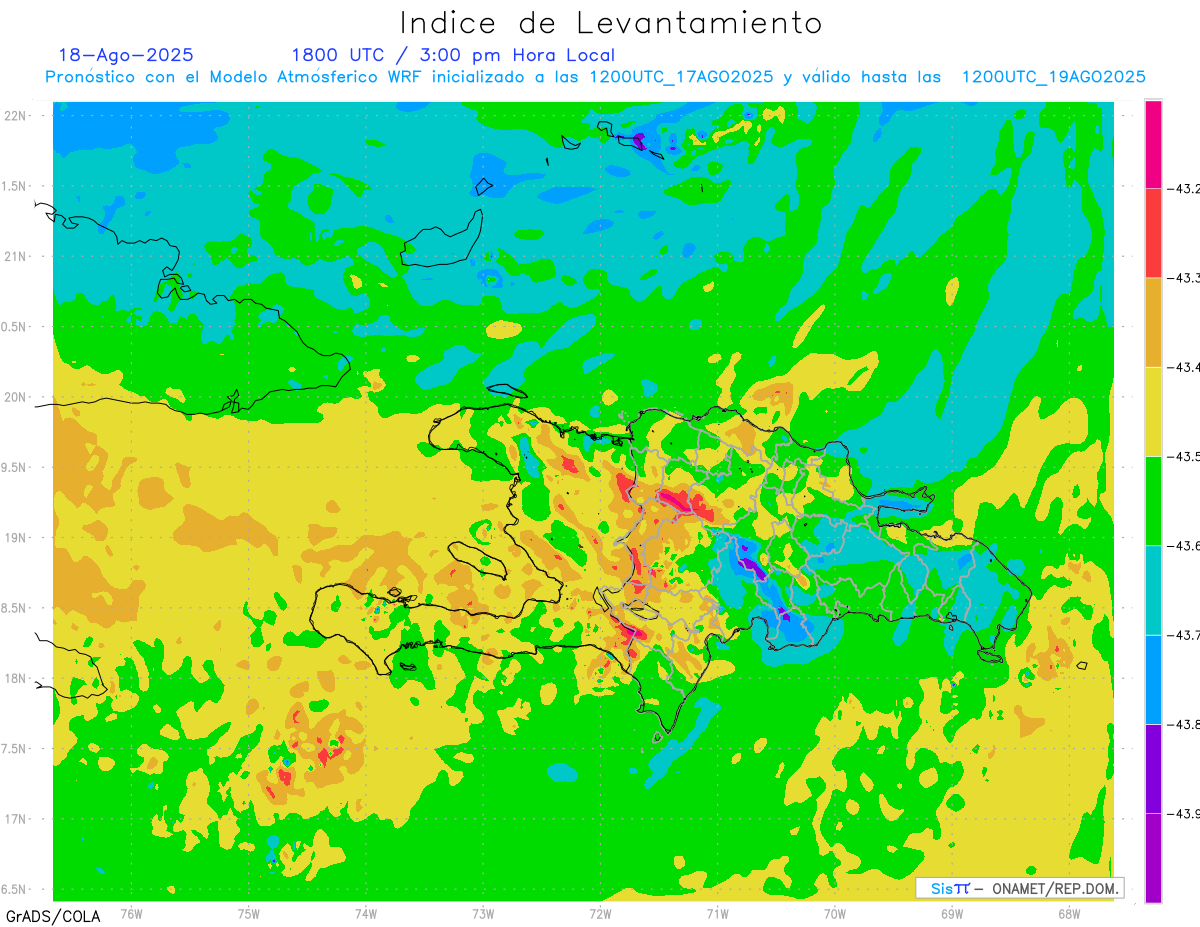
Task: Click the cyan swatch in the color bar
Action: point(1153,590)
